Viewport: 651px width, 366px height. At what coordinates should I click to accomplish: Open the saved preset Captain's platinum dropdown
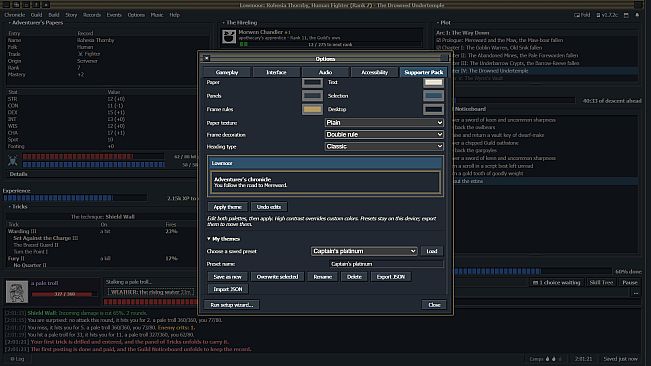coord(364,251)
